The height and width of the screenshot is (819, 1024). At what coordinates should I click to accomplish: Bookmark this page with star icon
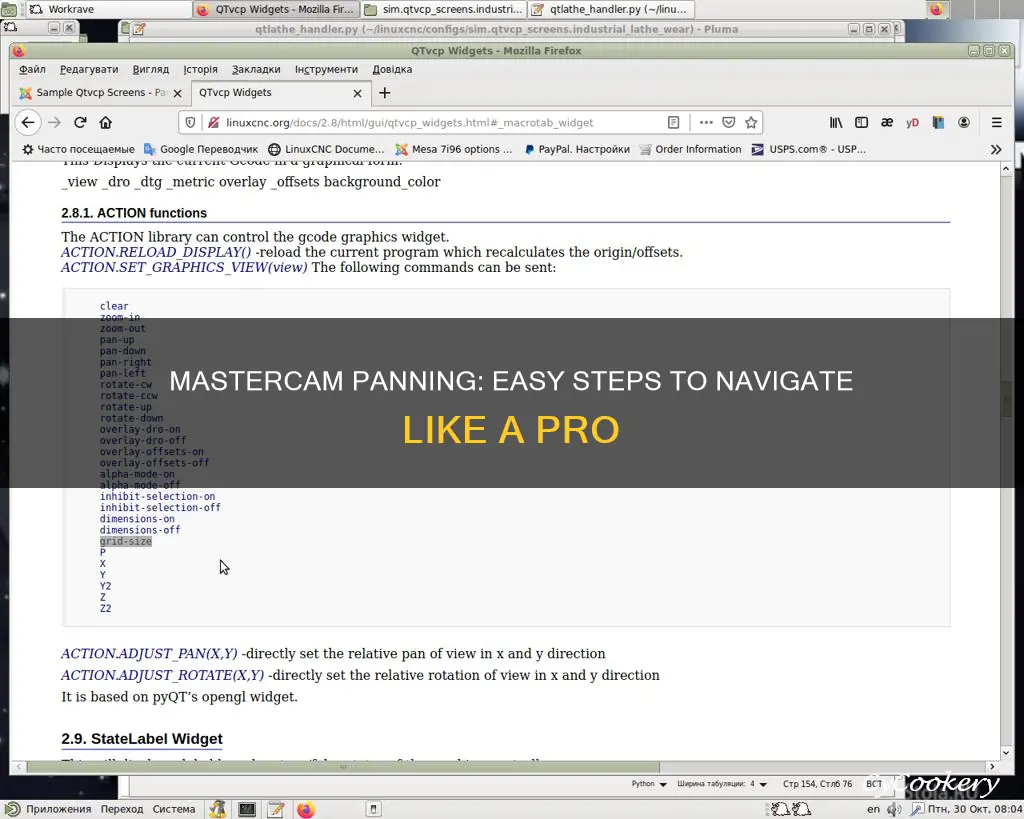click(751, 122)
